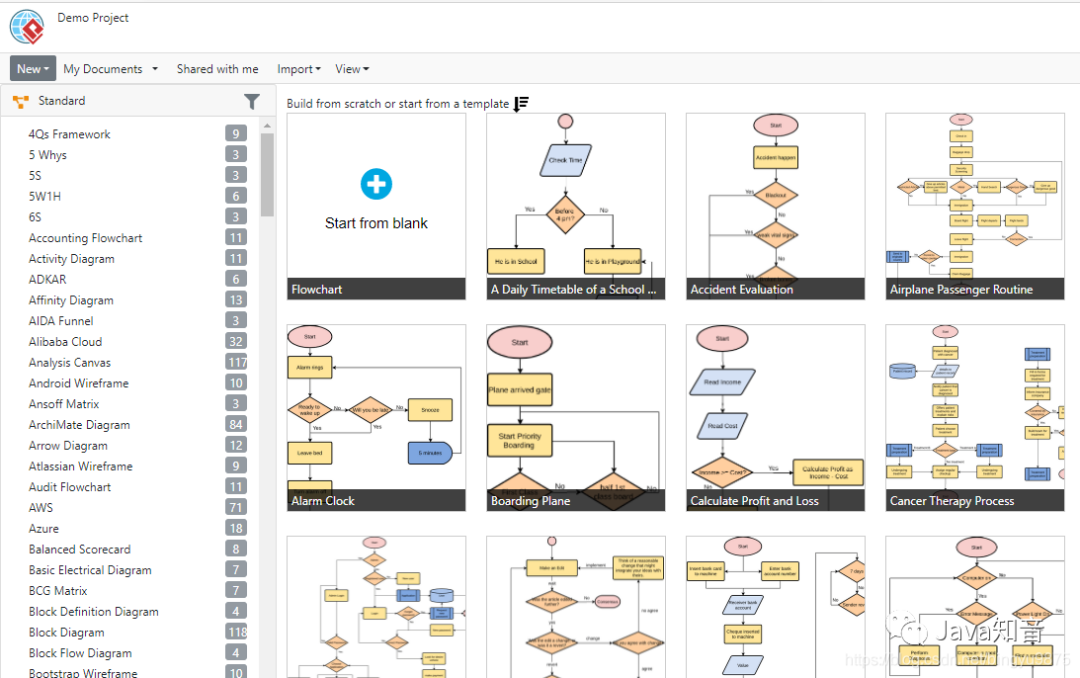Screen dimensions: 1080x678
Task: Open the Alarm Clock flowchart template
Action: point(376,417)
